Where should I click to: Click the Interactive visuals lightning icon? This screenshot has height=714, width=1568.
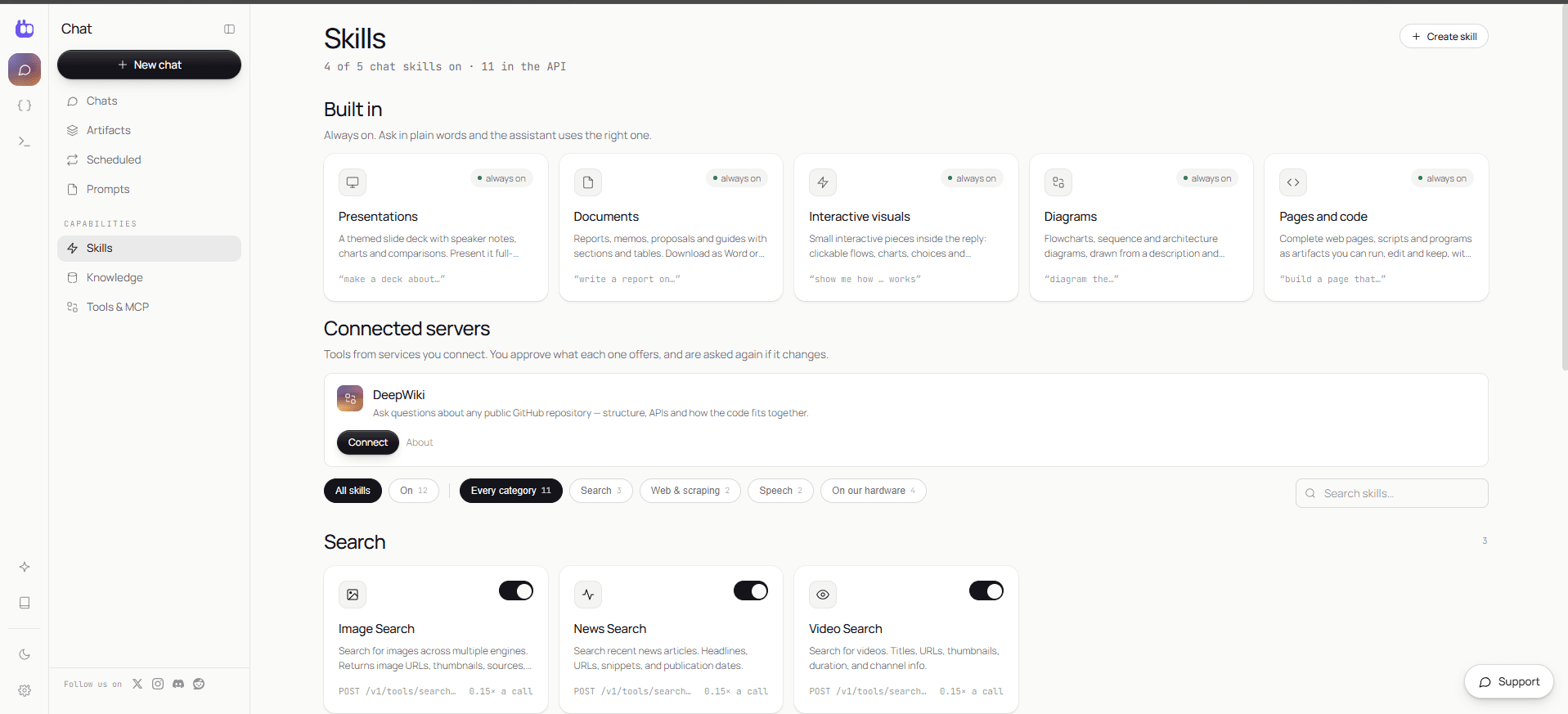point(823,182)
